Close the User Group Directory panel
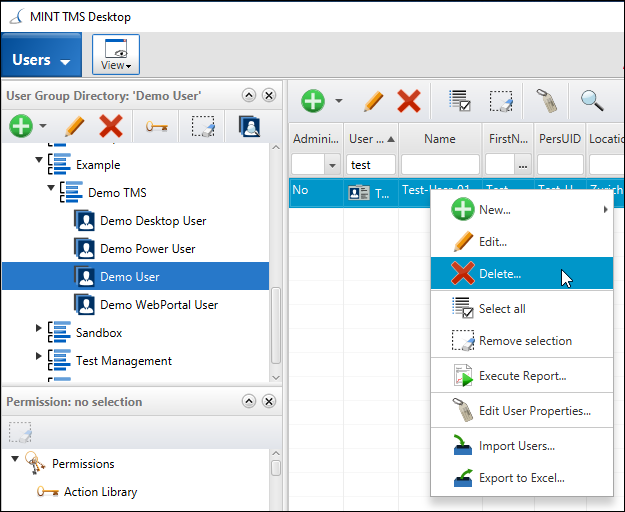 click(269, 96)
